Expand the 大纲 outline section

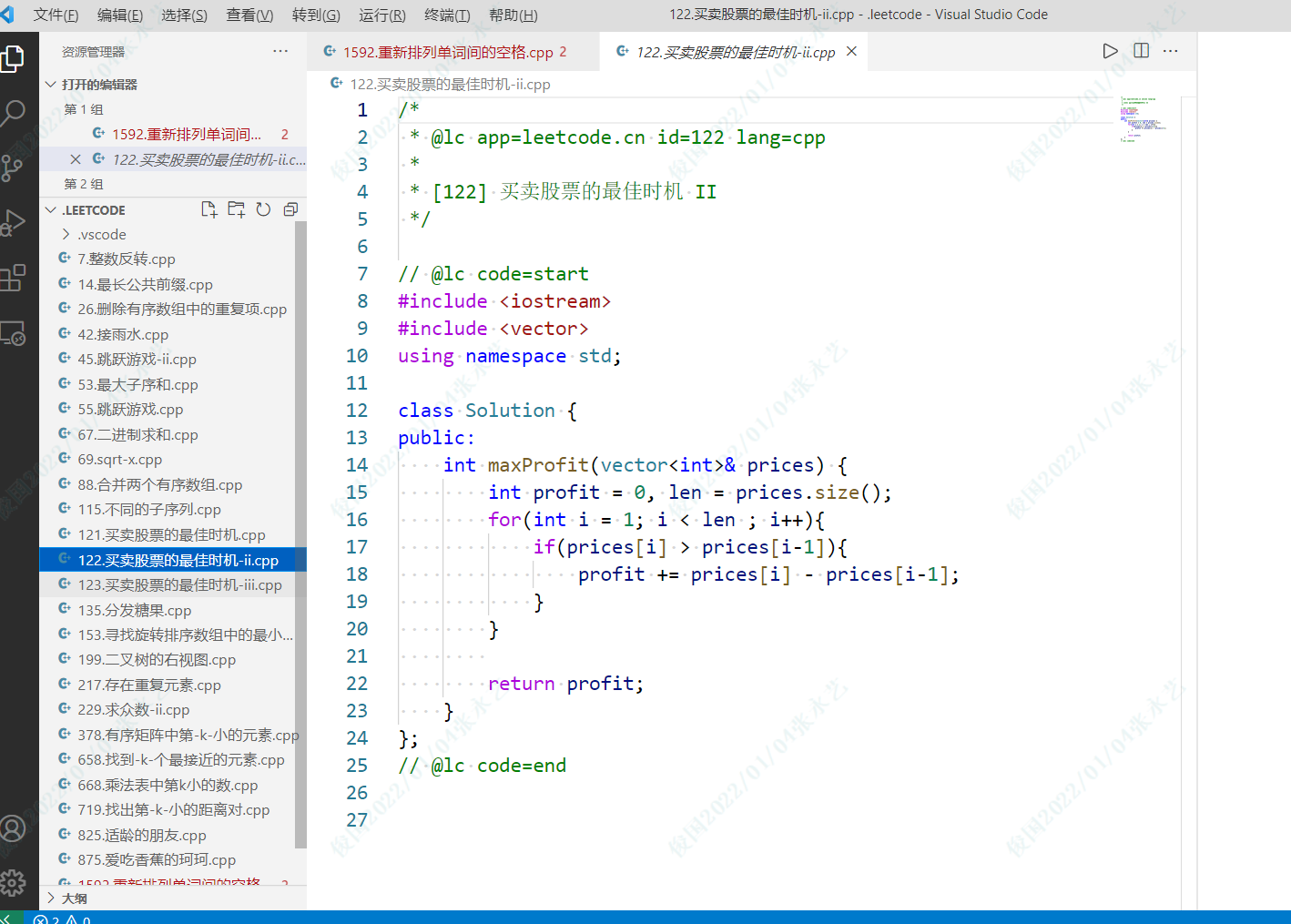[73, 899]
